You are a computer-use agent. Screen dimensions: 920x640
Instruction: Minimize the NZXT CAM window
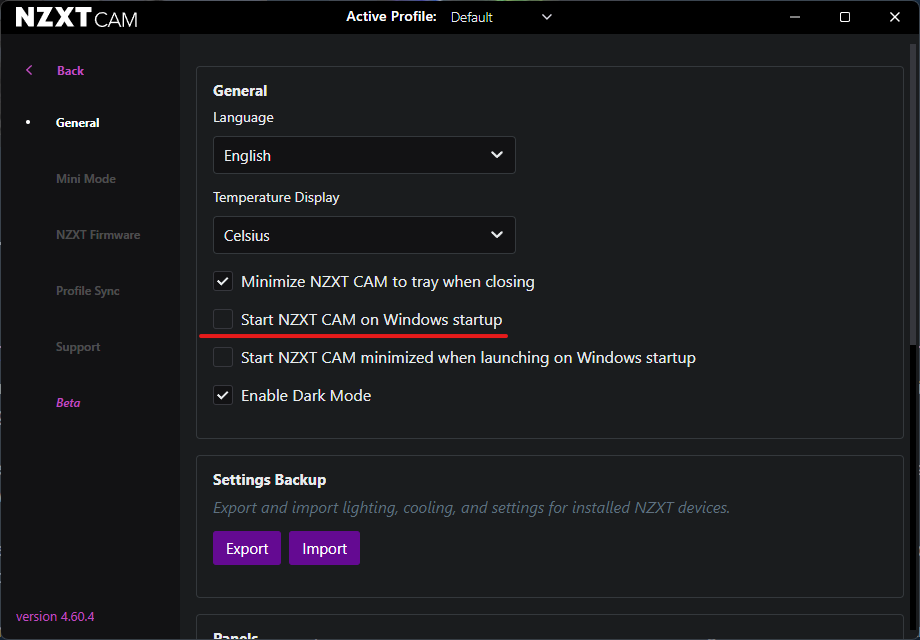pos(795,17)
